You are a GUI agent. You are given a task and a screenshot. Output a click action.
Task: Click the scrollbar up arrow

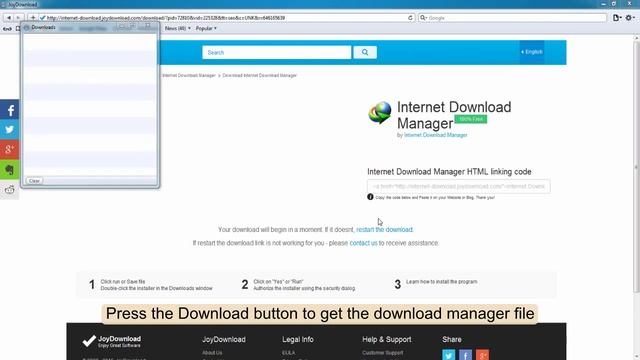tap(636, 38)
